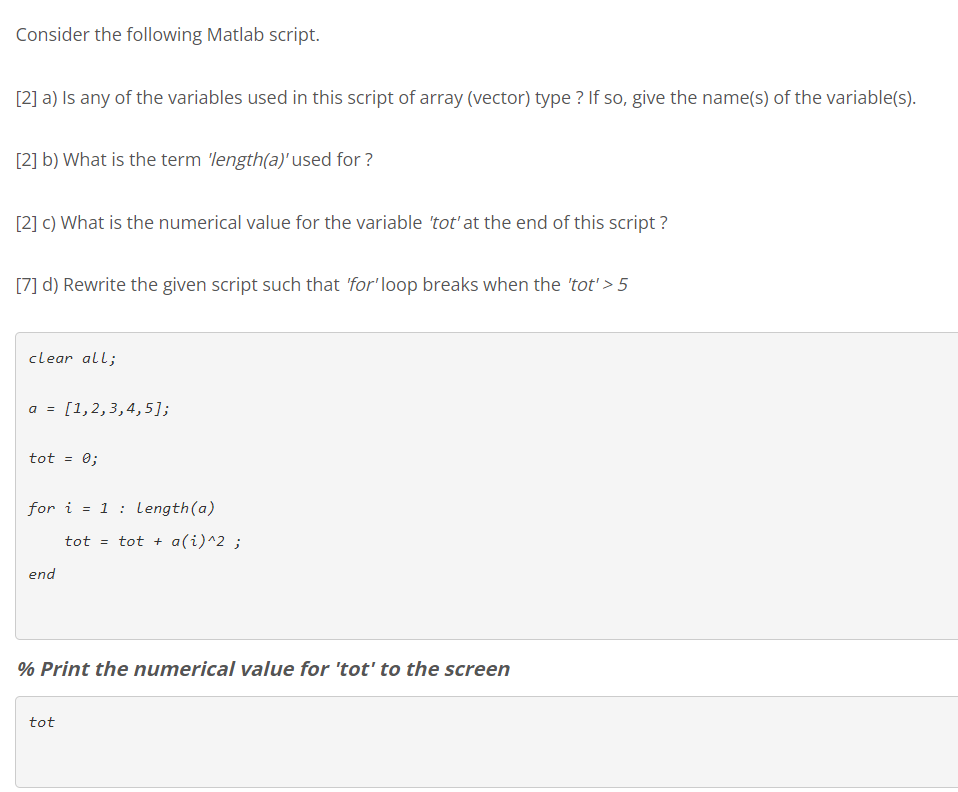Screen dimensions: 958x792
Task: Click the italic 'tot' in question c
Action: (x=444, y=223)
